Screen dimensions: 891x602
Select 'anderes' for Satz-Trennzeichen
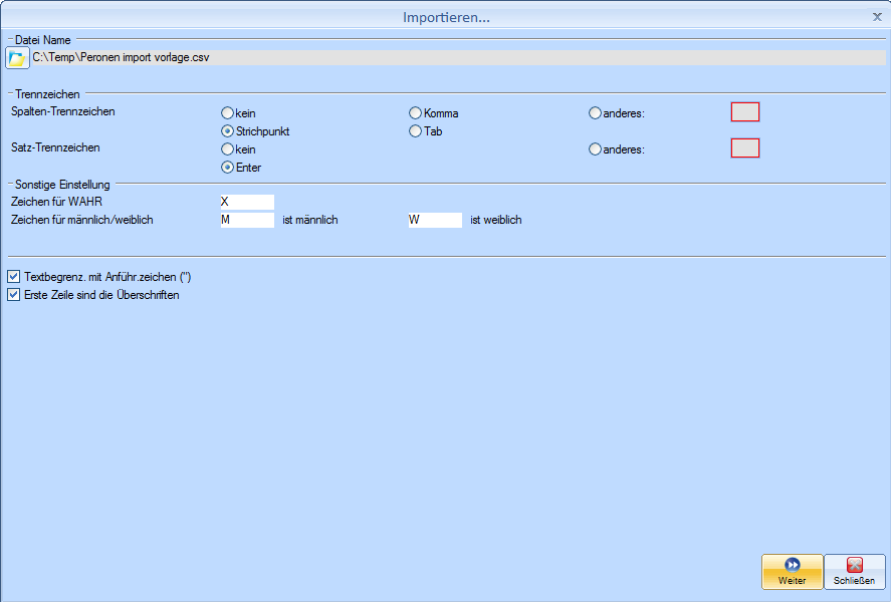click(595, 149)
